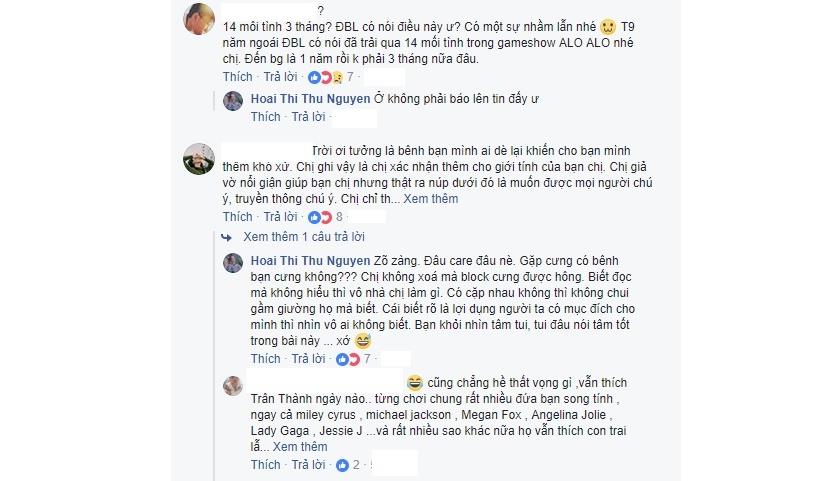
Task: Click Hoai Thi Thu Nguyen's avatar in the first reply
Action: tap(233, 101)
